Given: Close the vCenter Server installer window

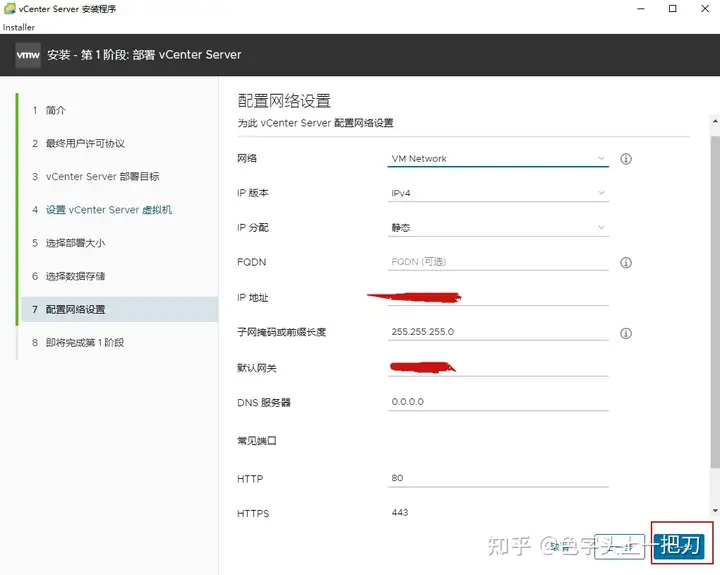Looking at the screenshot, I should coord(705,9).
